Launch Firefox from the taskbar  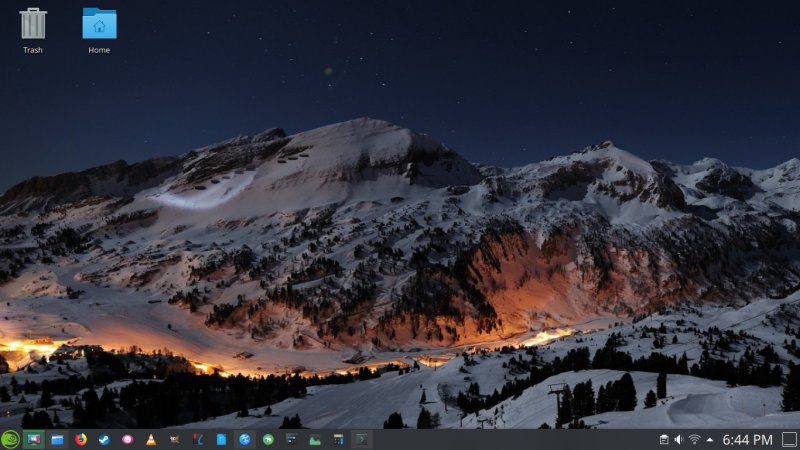click(81, 439)
